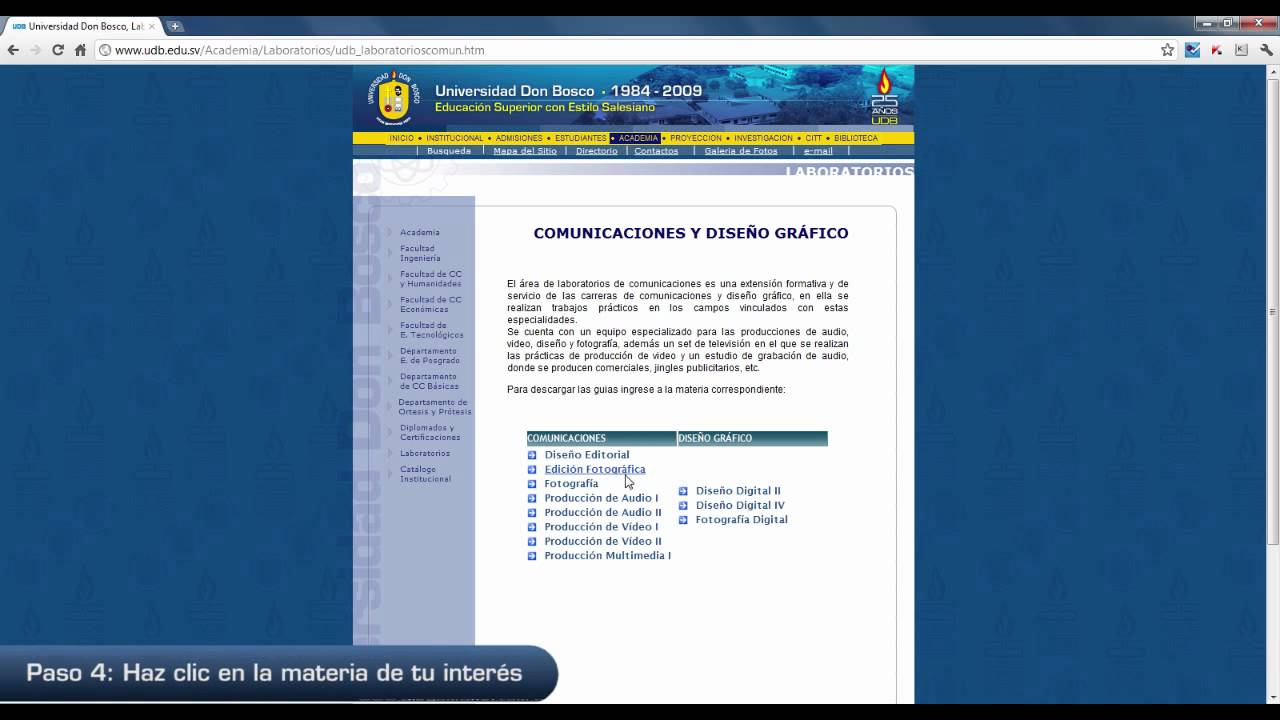
Task: Click arrow icon beside Edición Fotográfica
Action: tap(532, 469)
